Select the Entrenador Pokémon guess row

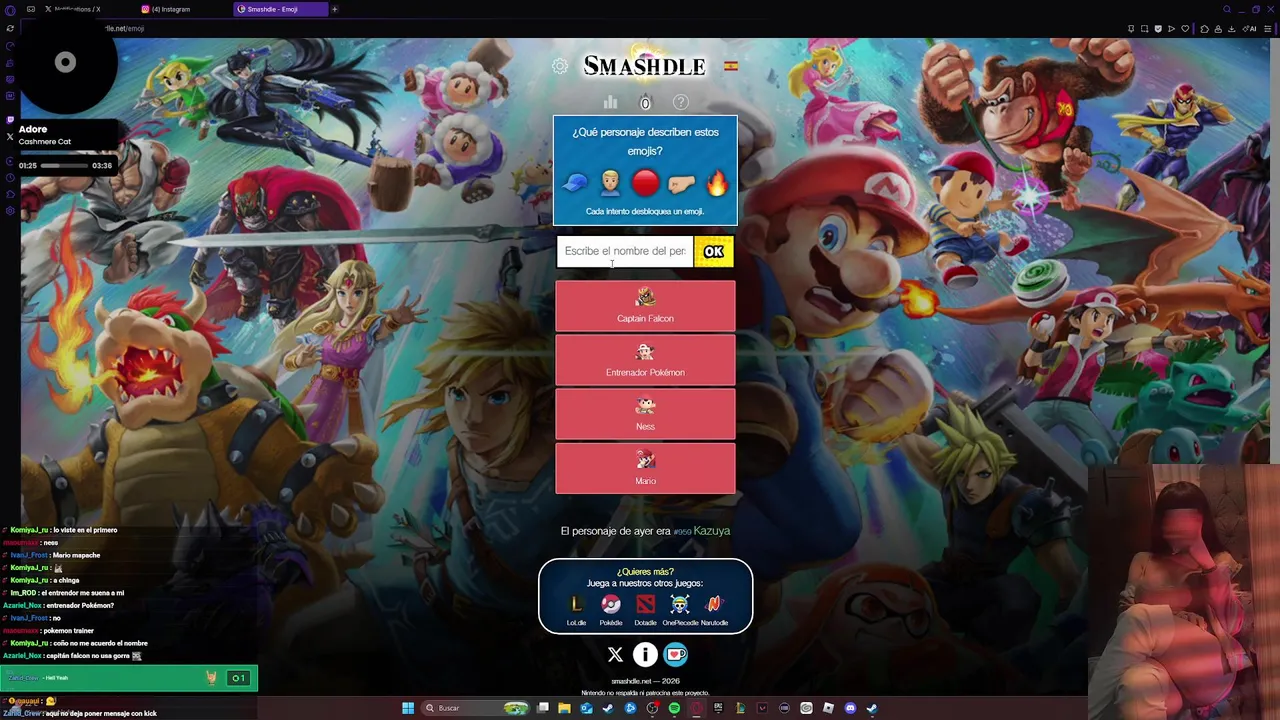[x=645, y=360]
